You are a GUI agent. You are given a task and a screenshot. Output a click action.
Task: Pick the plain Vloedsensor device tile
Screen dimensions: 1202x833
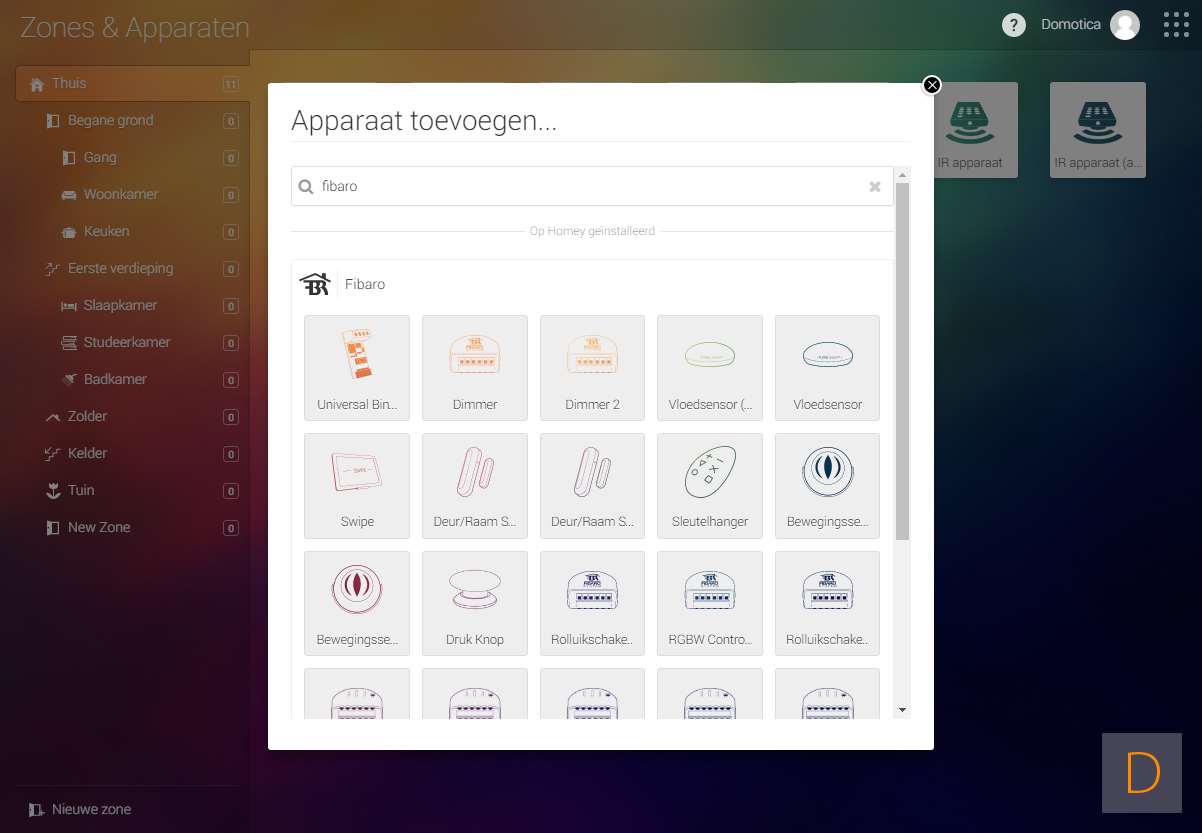point(828,367)
